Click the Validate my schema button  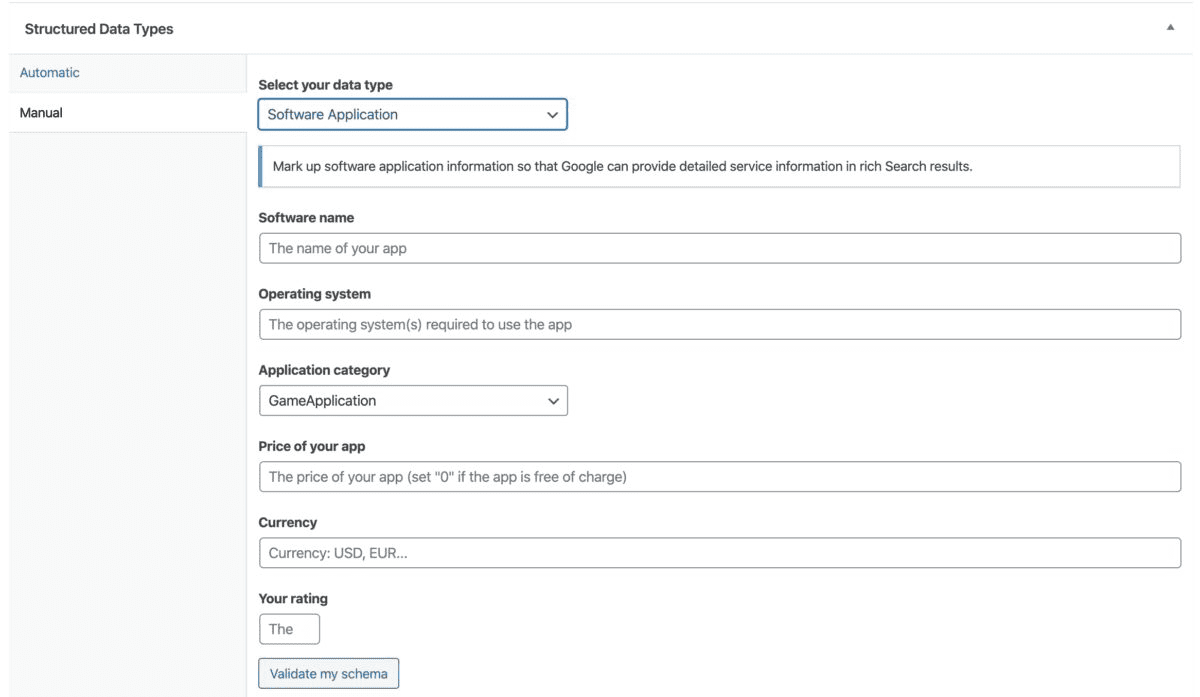click(329, 673)
